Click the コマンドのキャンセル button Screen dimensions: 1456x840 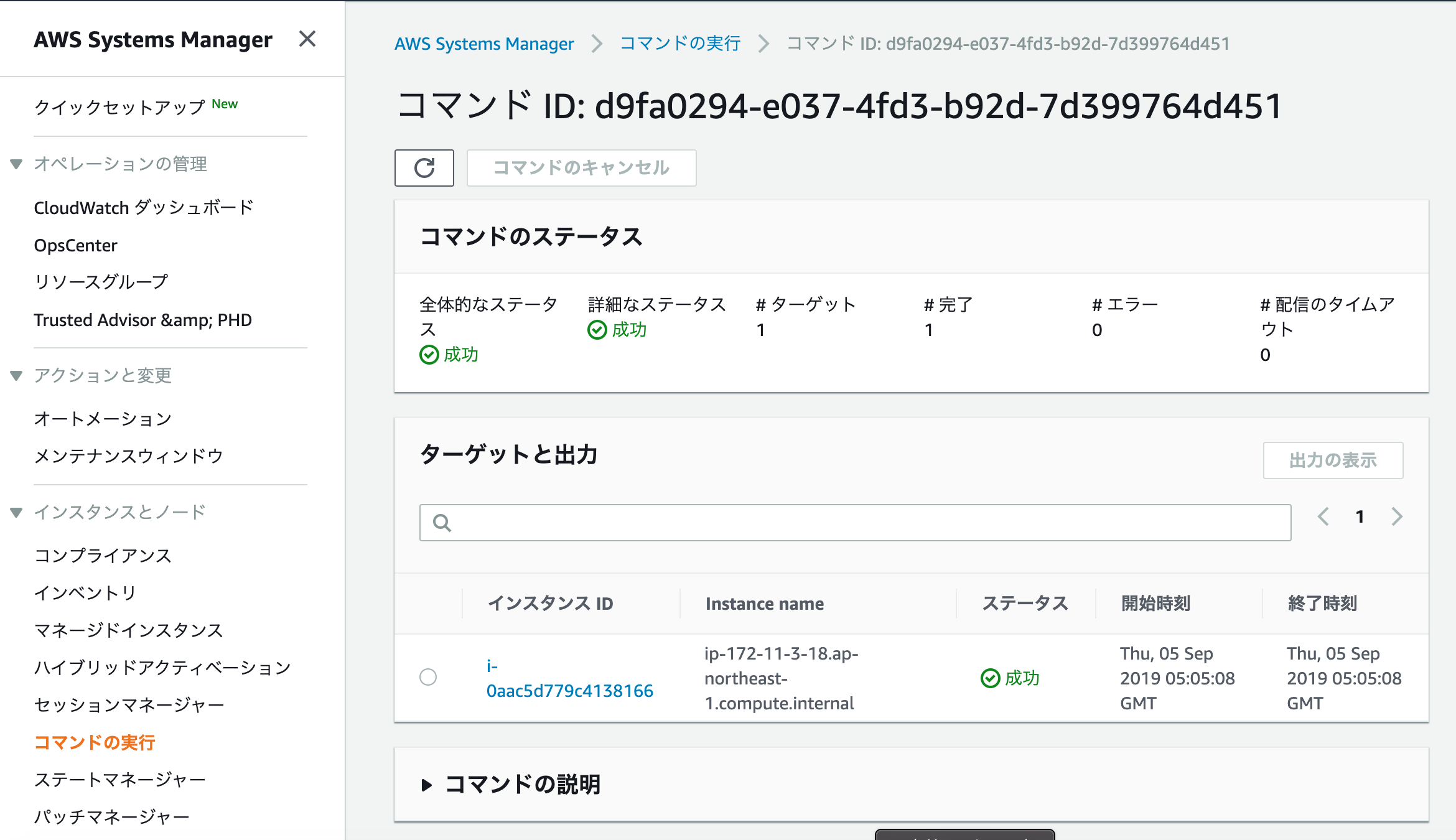[x=581, y=168]
